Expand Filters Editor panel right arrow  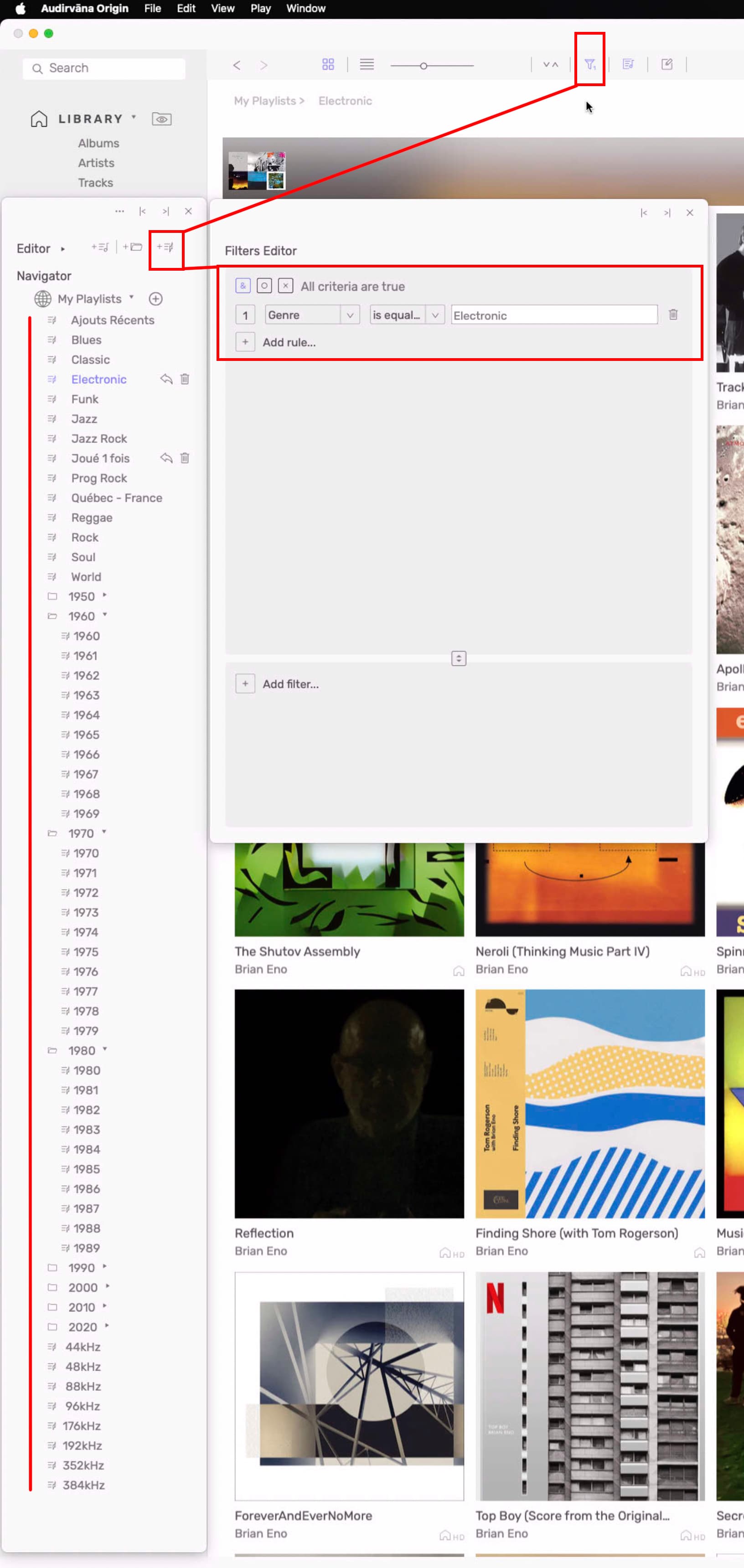667,212
